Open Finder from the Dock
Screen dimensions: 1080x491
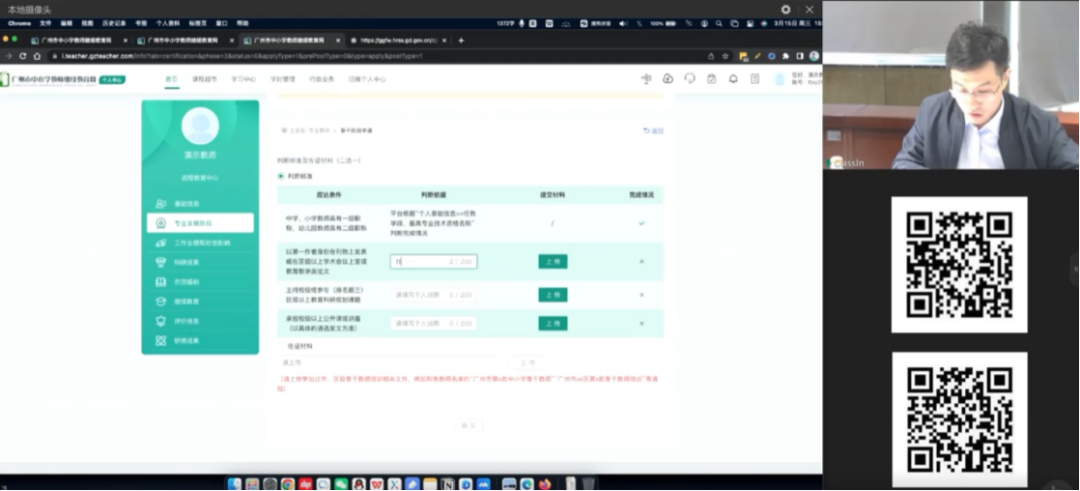pyautogui.click(x=234, y=484)
